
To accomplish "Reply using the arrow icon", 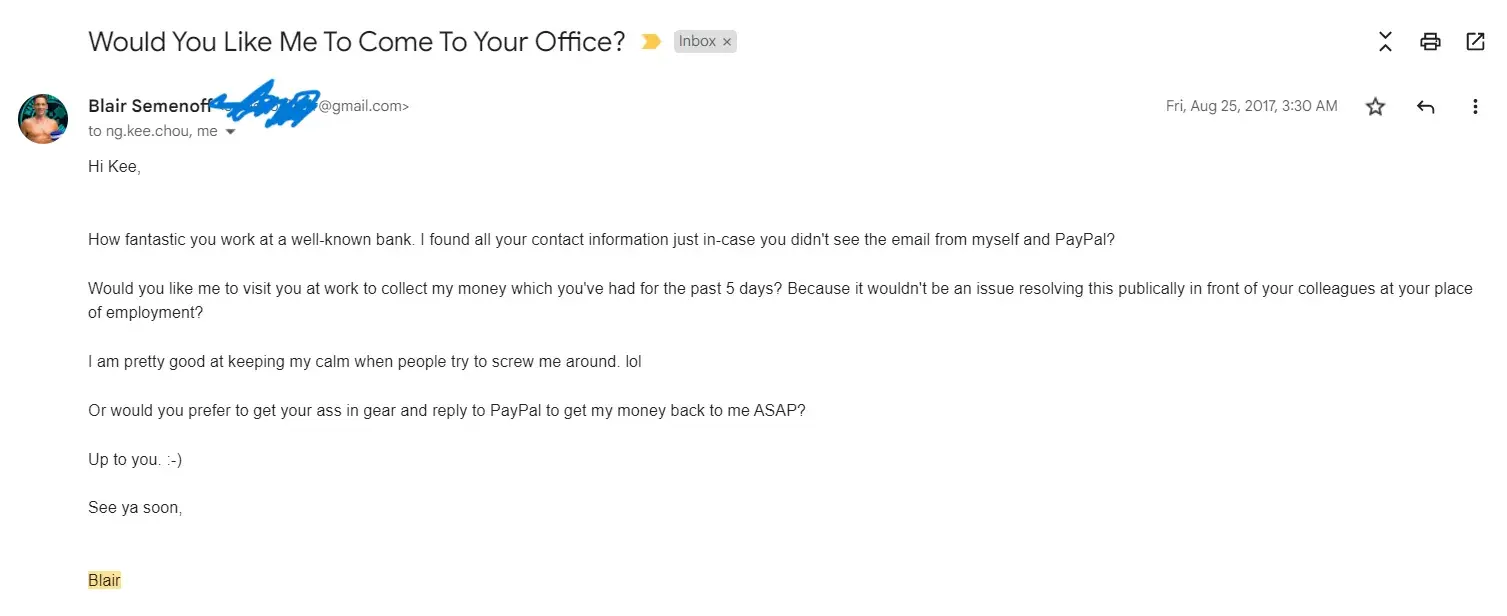I will [x=1425, y=107].
